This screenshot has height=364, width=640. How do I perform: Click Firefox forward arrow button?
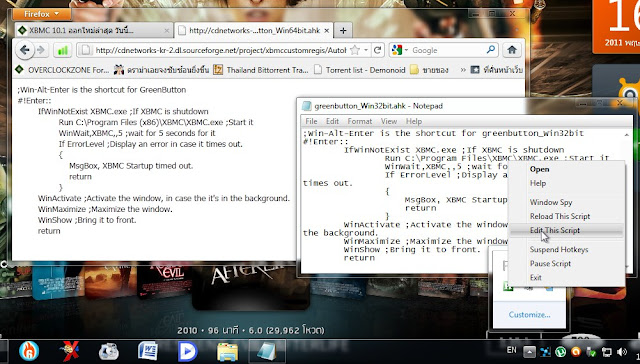[x=41, y=50]
